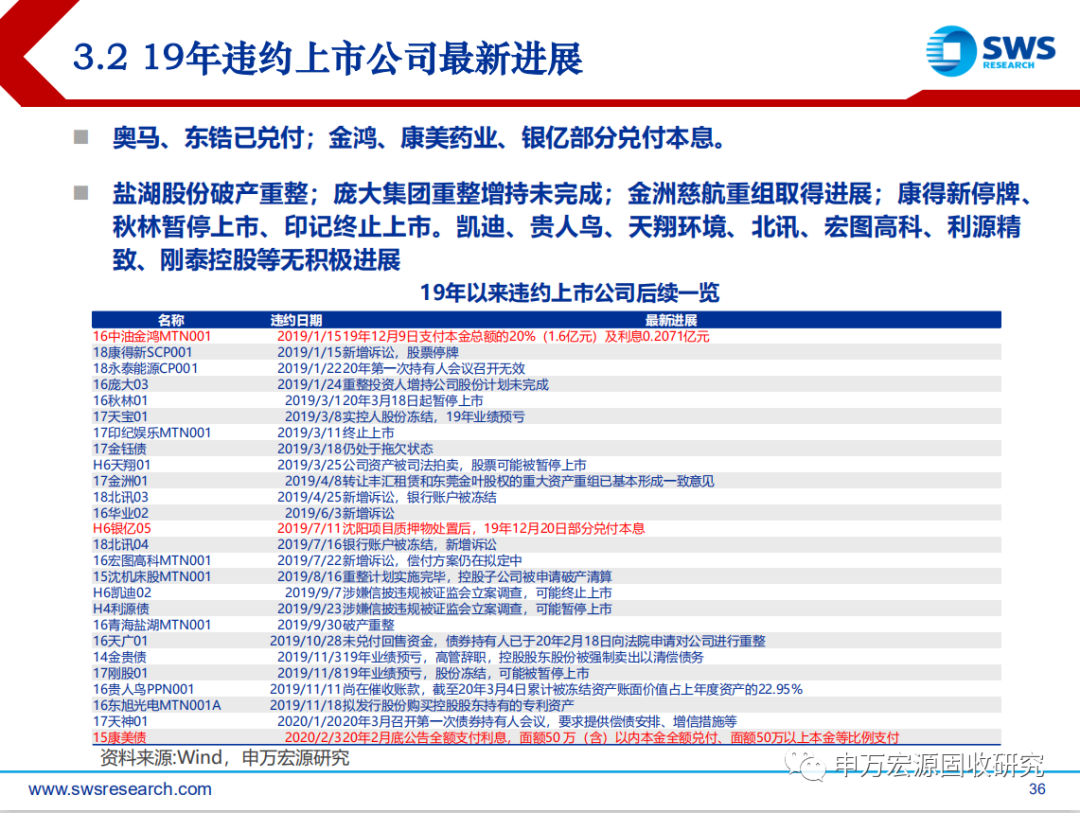Select the row '18康得新SCP001'

click(546, 352)
